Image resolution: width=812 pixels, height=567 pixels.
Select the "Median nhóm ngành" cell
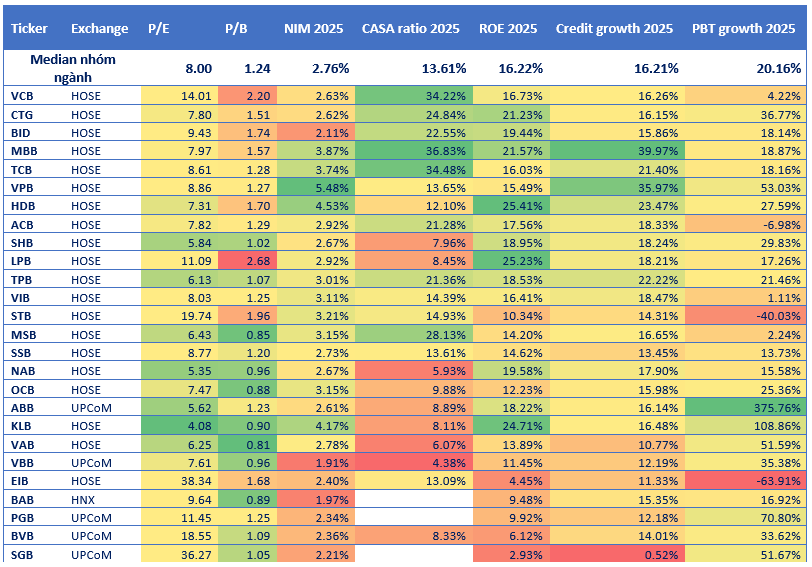coord(72,68)
